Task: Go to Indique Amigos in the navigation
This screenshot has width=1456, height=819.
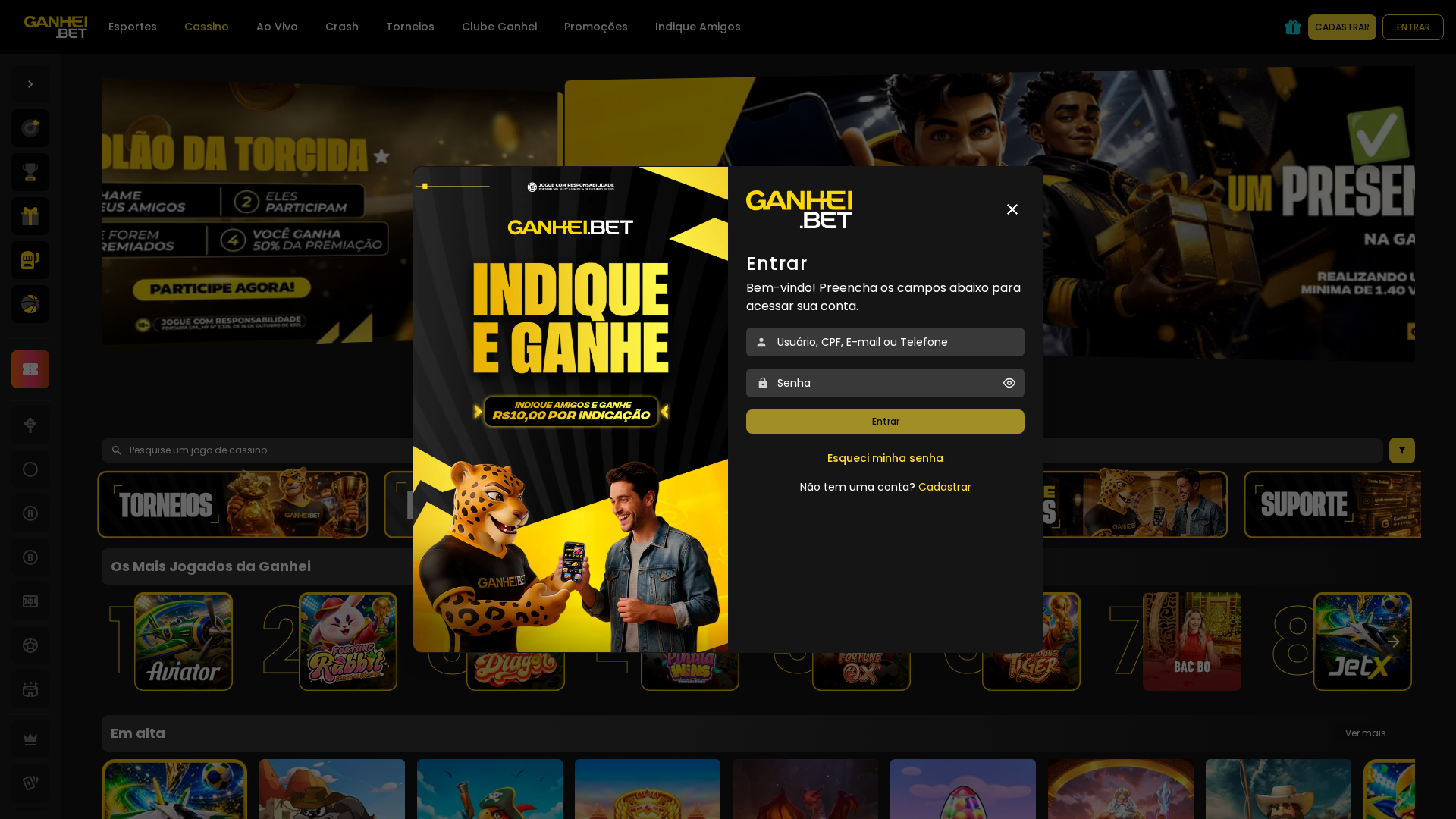Action: point(698,27)
